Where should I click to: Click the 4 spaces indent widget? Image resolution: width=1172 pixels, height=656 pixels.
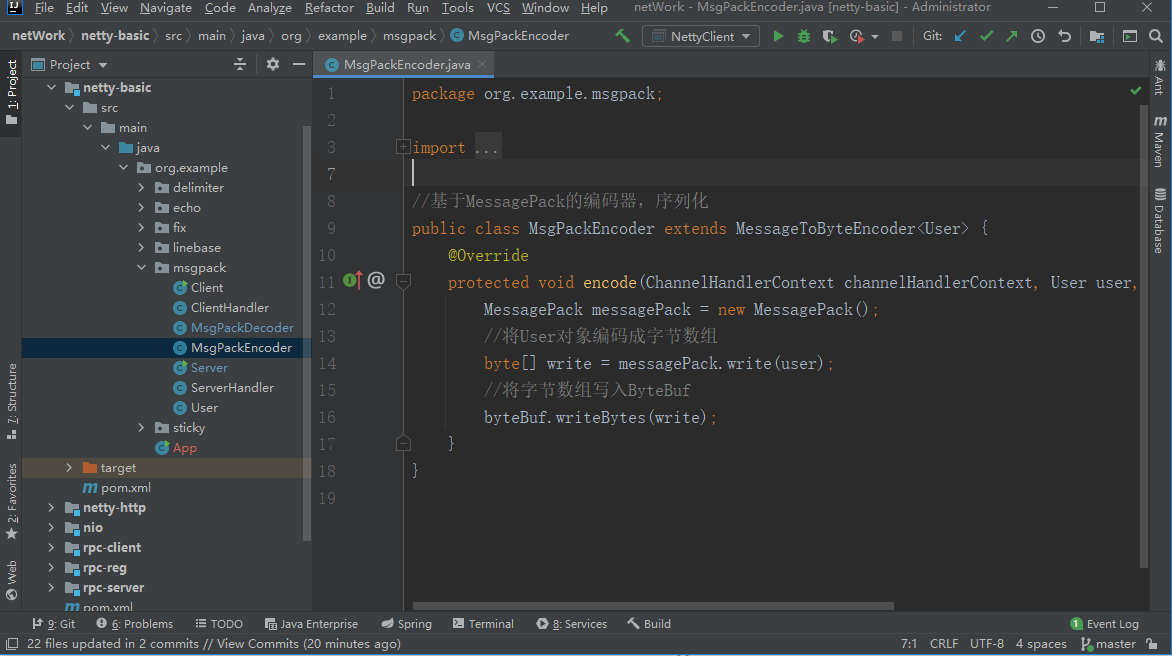click(x=1041, y=643)
